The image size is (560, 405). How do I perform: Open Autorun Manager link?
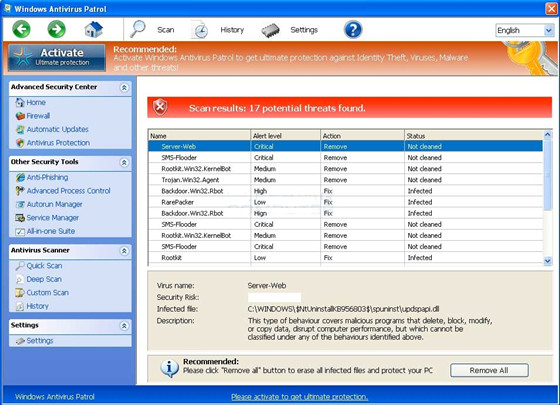tap(55, 204)
